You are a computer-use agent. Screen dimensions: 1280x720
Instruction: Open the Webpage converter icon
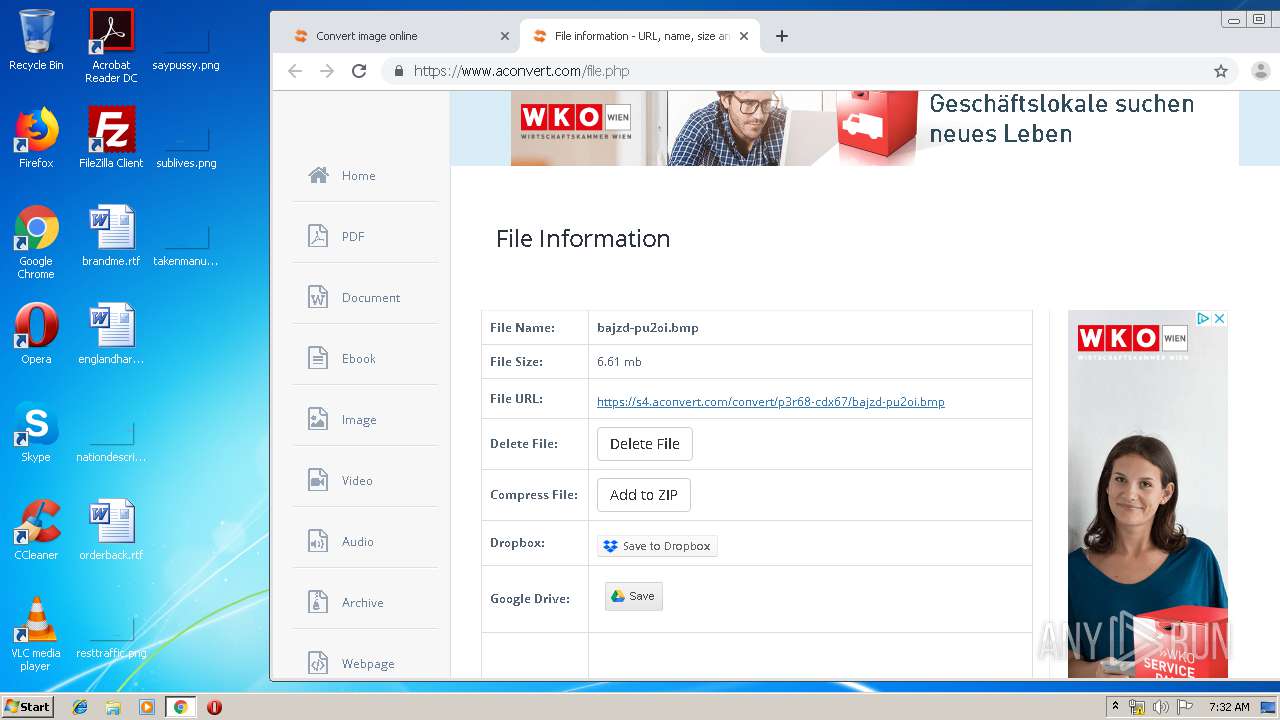[318, 664]
